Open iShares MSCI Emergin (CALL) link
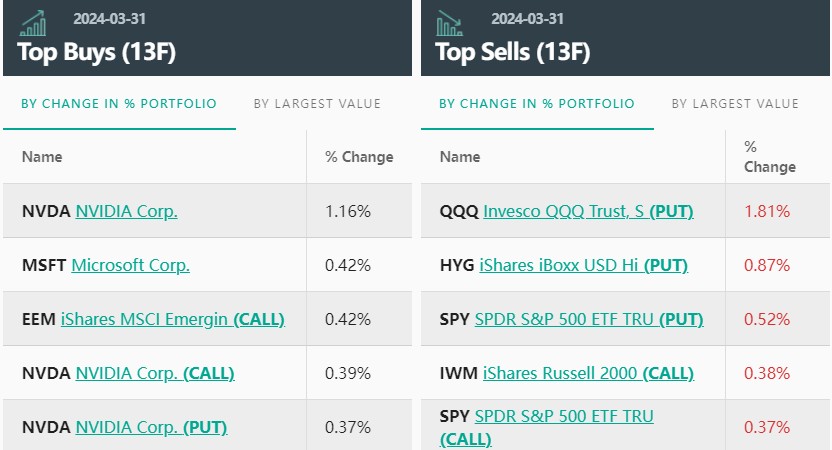Image resolution: width=832 pixels, height=450 pixels. click(x=172, y=319)
